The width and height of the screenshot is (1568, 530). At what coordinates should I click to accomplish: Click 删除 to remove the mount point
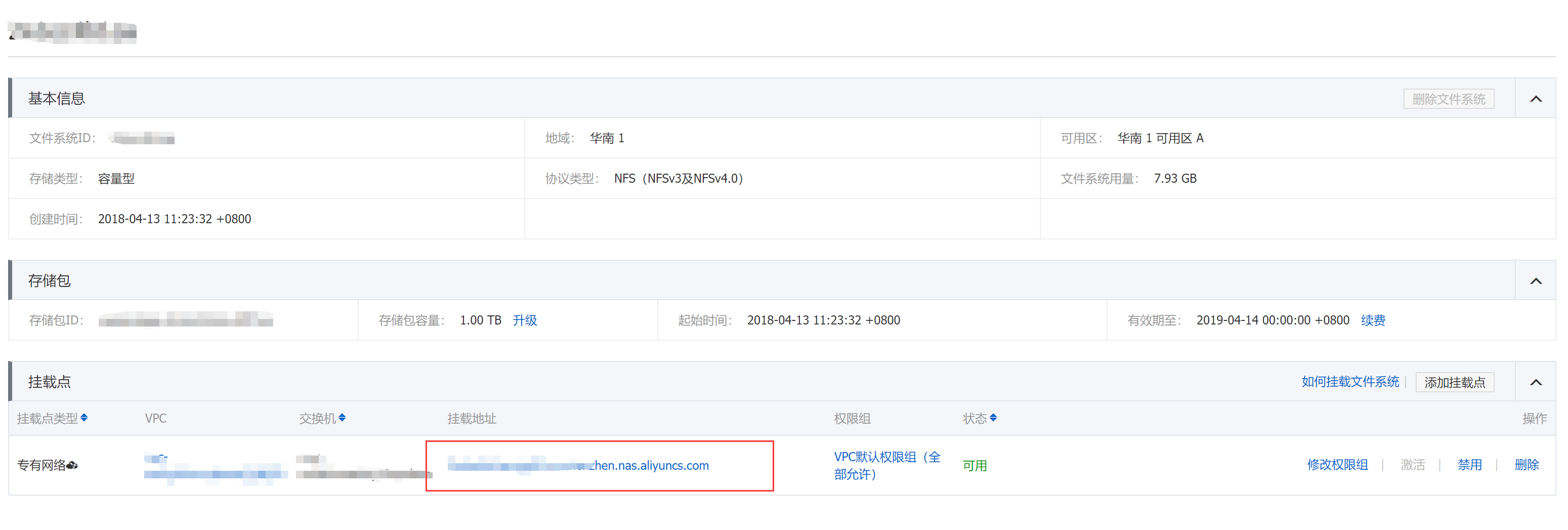[1526, 465]
